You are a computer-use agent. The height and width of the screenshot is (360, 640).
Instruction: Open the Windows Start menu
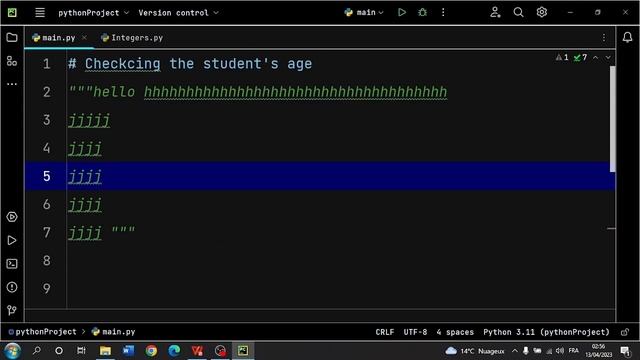[x=12, y=351]
